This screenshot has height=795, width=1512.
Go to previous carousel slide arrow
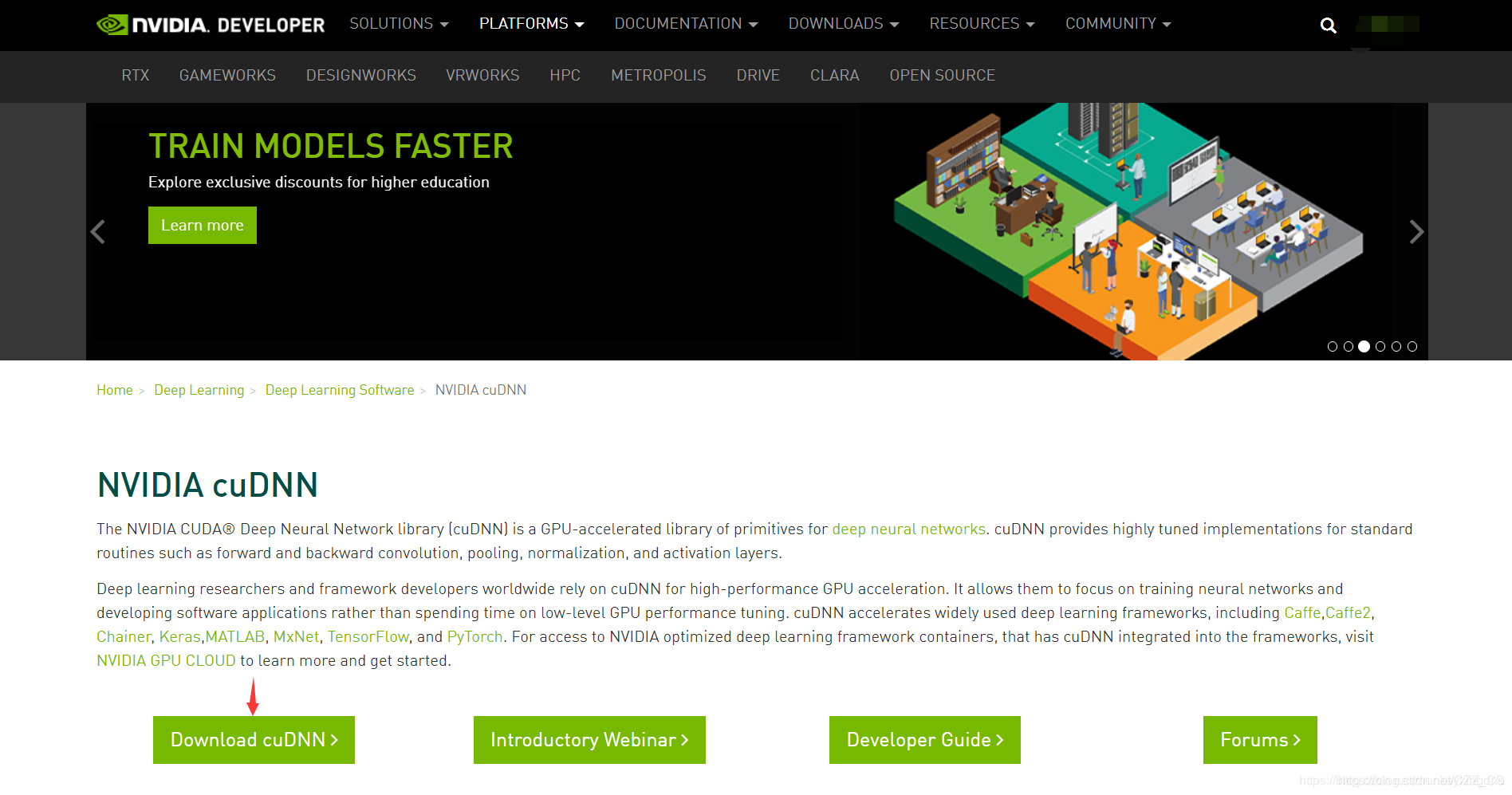[98, 232]
